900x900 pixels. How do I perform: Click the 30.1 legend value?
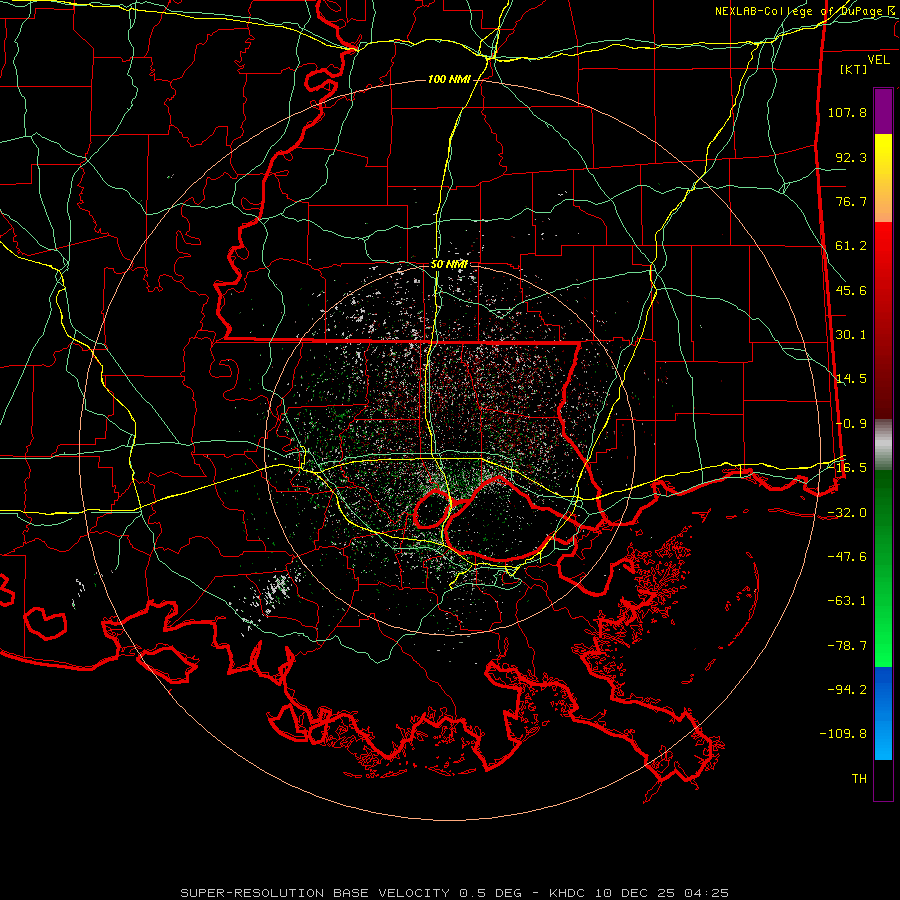tap(851, 335)
